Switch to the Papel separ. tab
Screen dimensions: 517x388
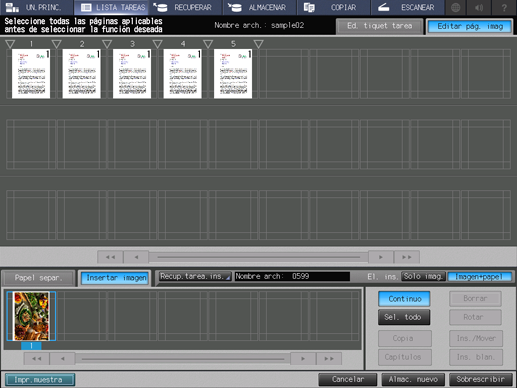click(x=38, y=278)
